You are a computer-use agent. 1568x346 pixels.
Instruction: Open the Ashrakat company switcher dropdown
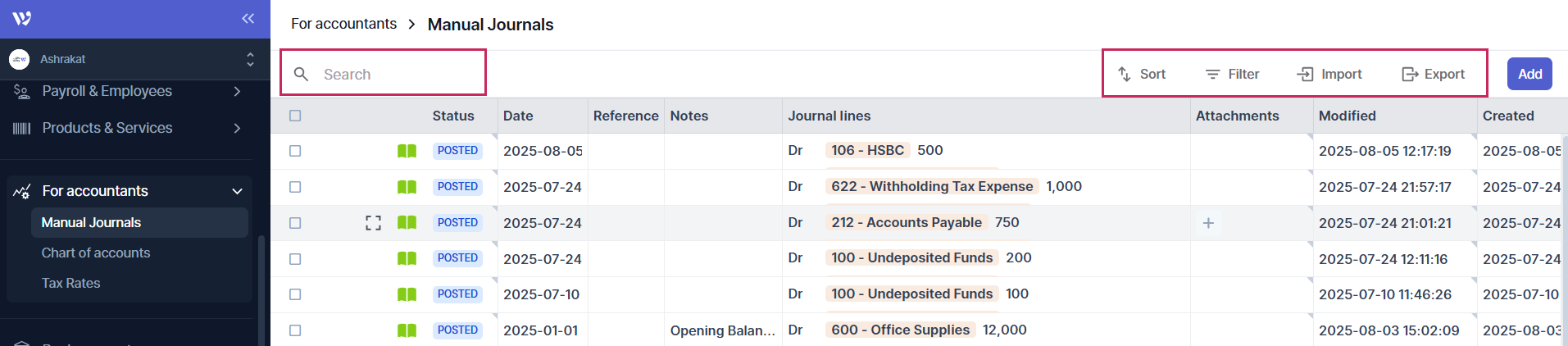click(250, 59)
